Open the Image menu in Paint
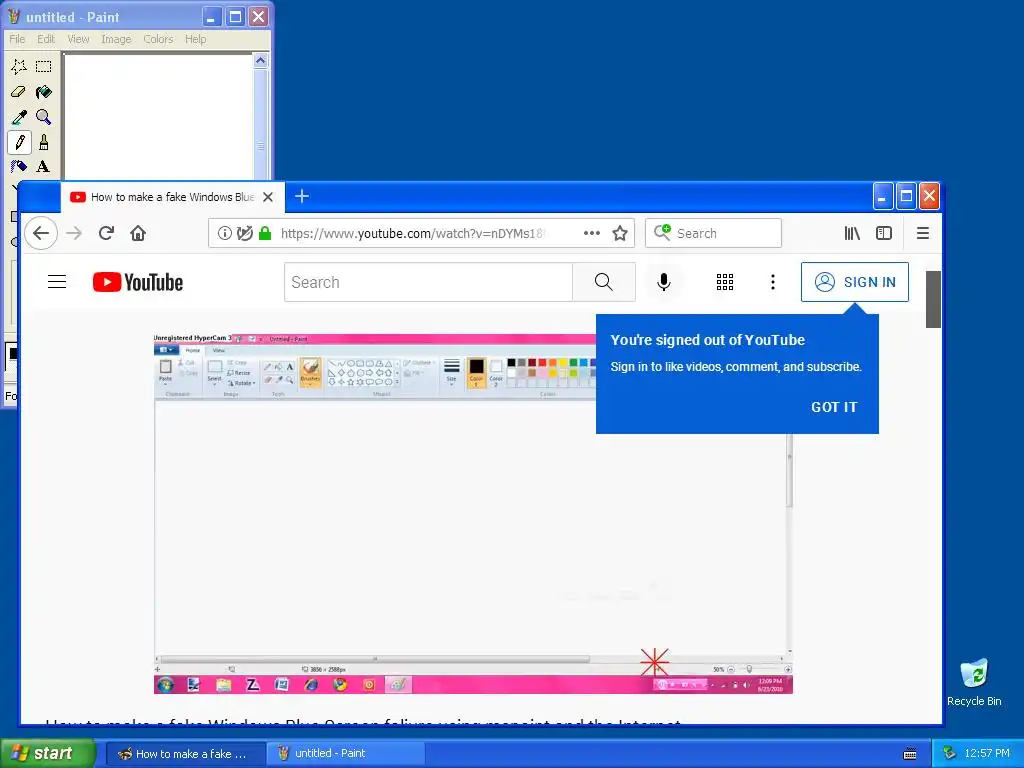1024x768 pixels. (116, 39)
